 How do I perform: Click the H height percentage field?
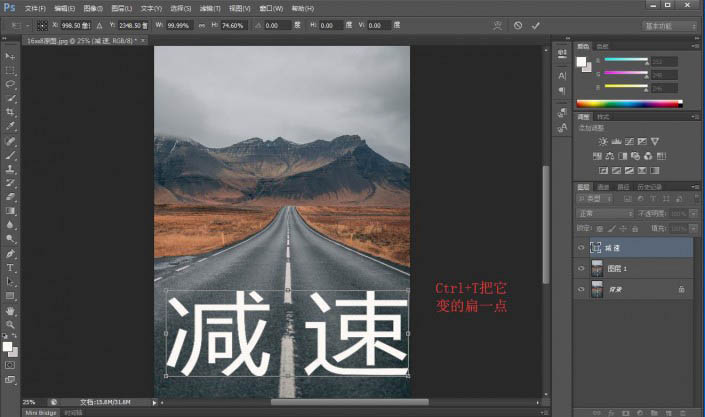pos(233,26)
